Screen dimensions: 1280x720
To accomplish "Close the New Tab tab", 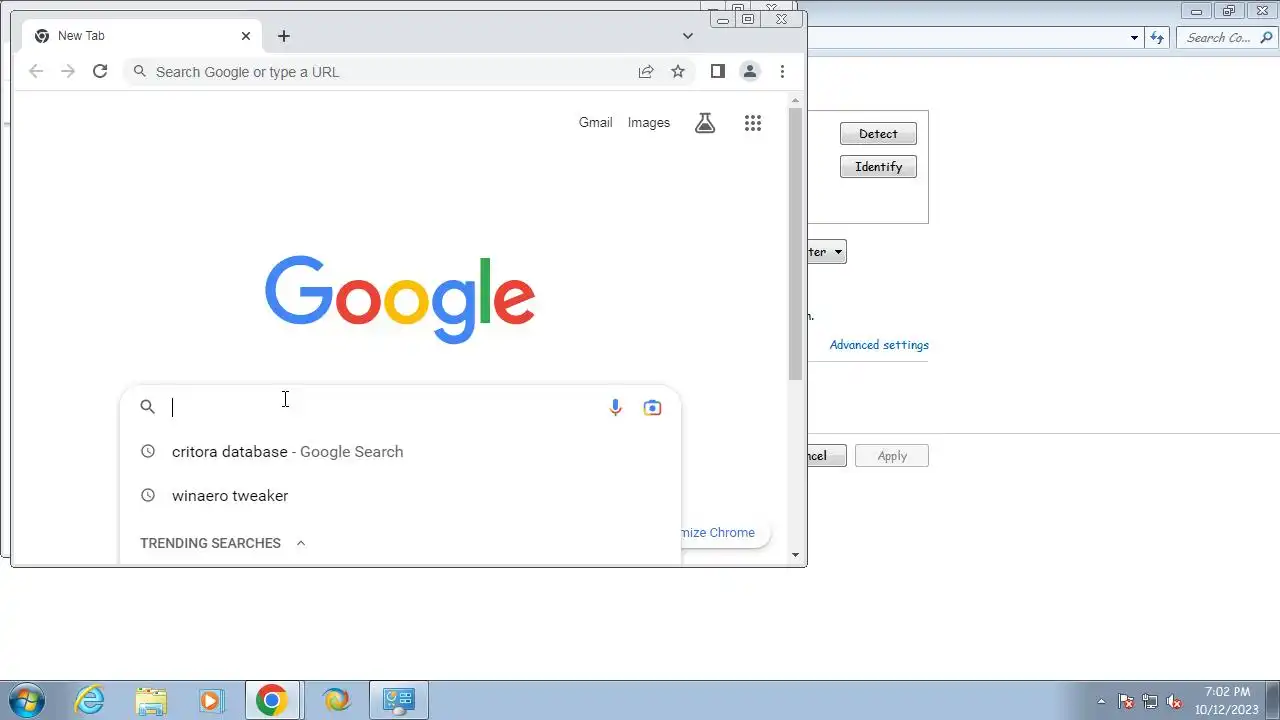I will (x=246, y=36).
